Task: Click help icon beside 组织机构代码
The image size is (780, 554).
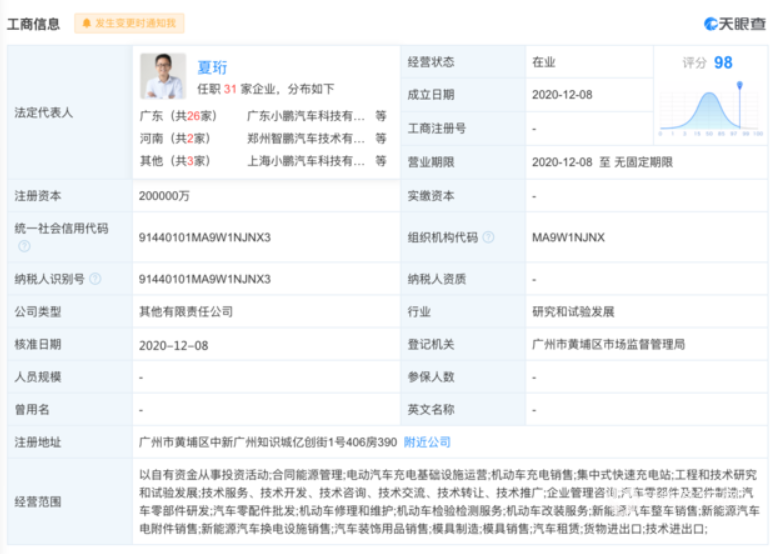Action: [x=488, y=237]
